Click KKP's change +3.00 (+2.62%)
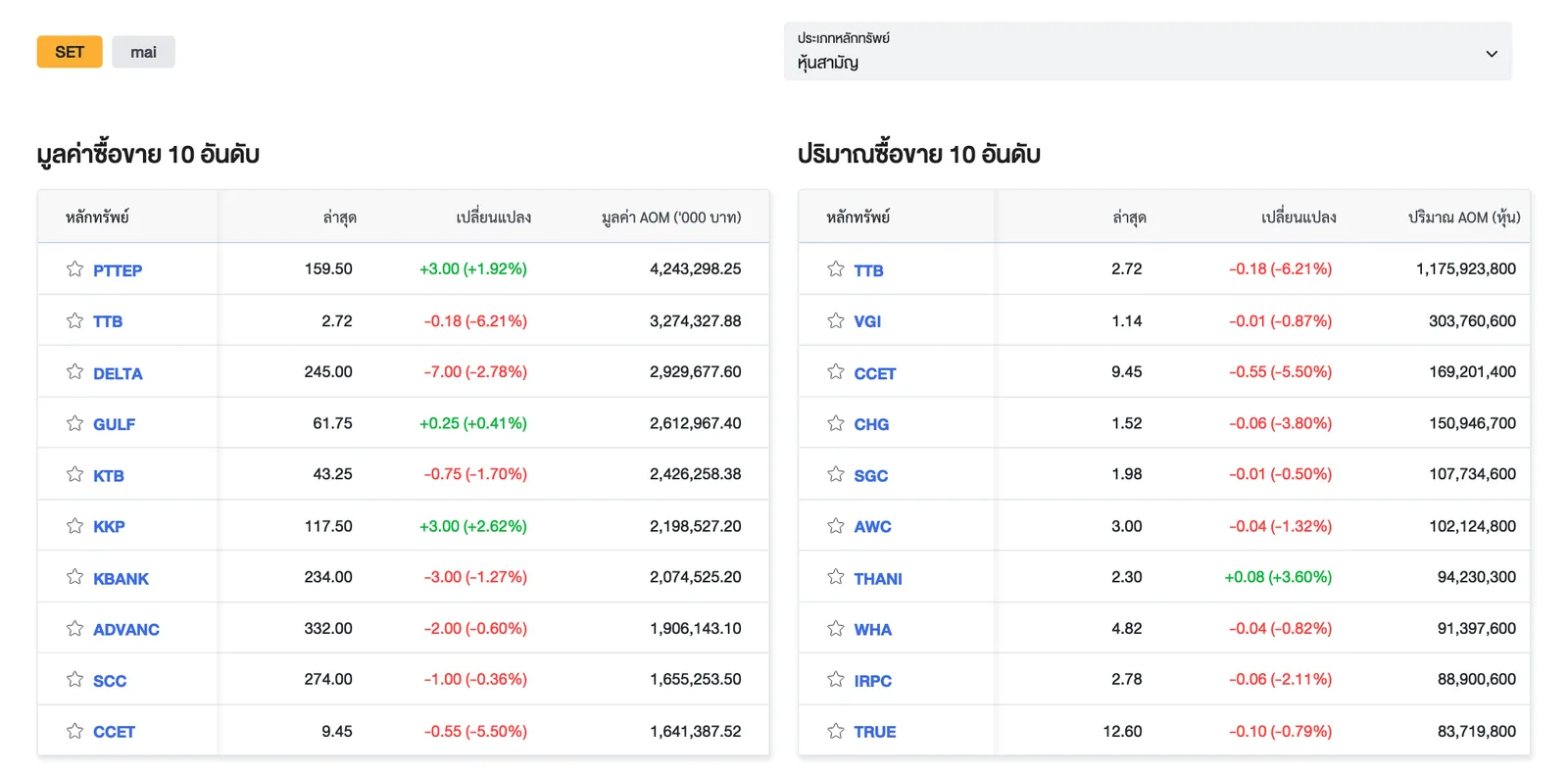 (473, 526)
